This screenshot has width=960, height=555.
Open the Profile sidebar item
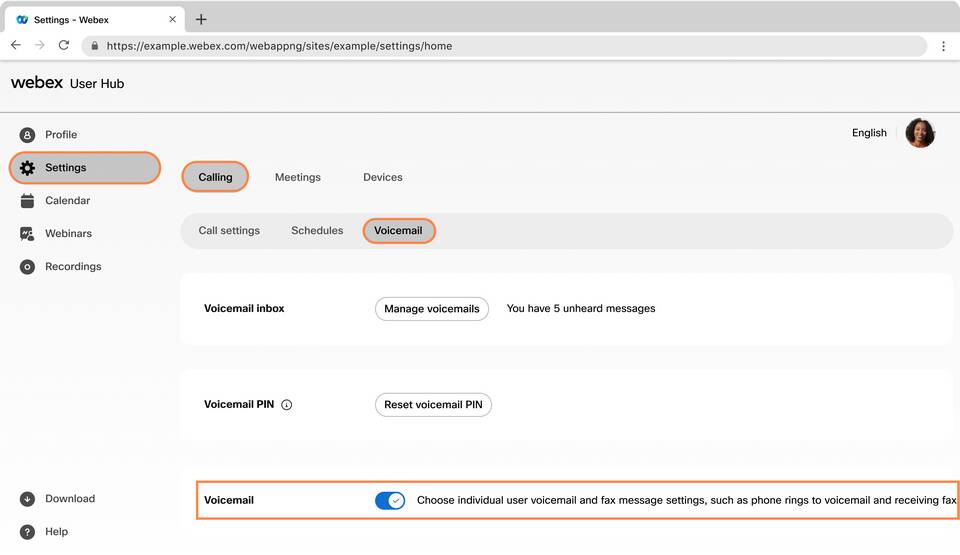pyautogui.click(x=48, y=135)
